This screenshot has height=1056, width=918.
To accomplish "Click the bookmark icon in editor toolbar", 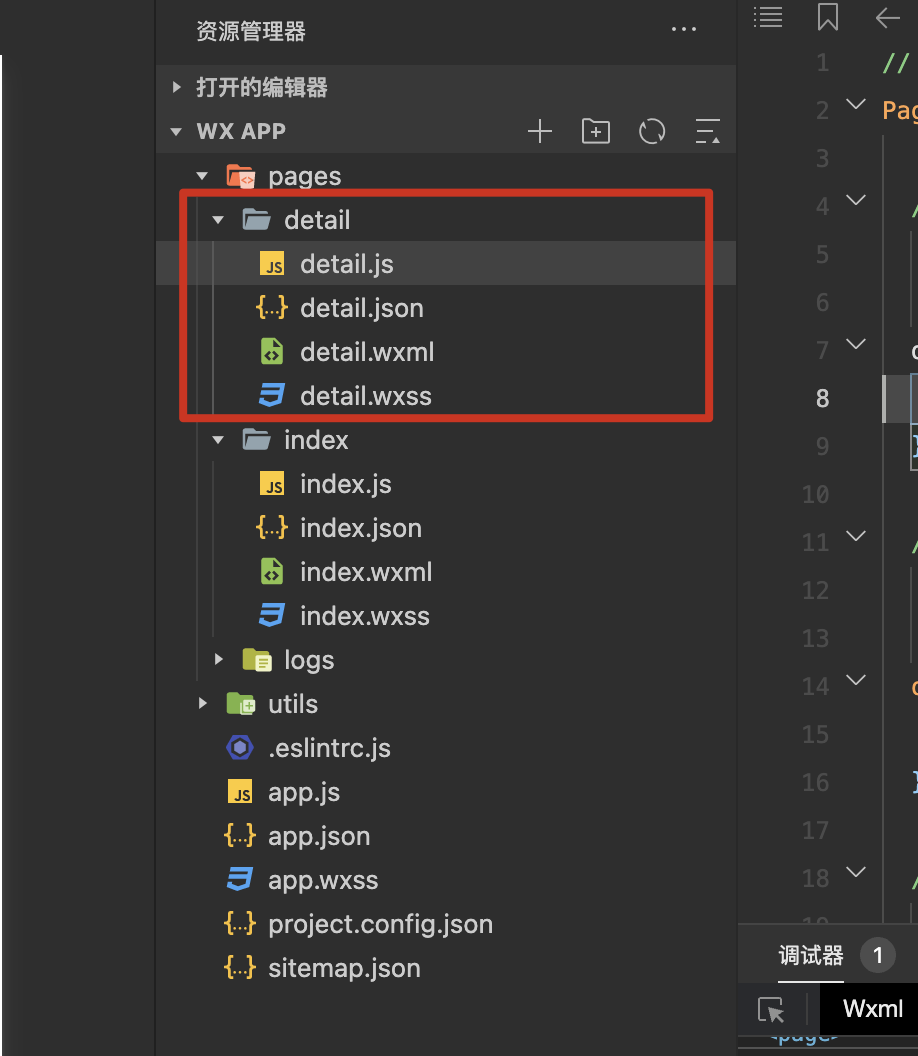I will click(828, 17).
